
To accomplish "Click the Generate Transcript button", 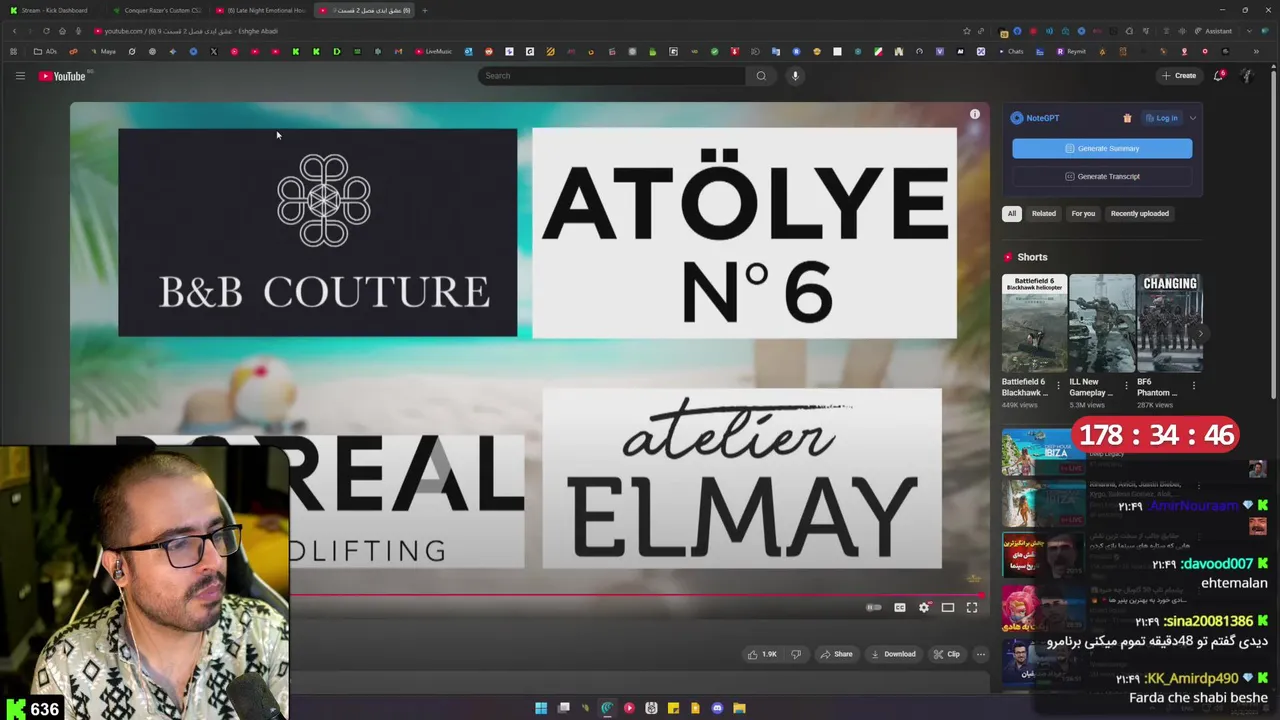I will click(x=1102, y=176).
